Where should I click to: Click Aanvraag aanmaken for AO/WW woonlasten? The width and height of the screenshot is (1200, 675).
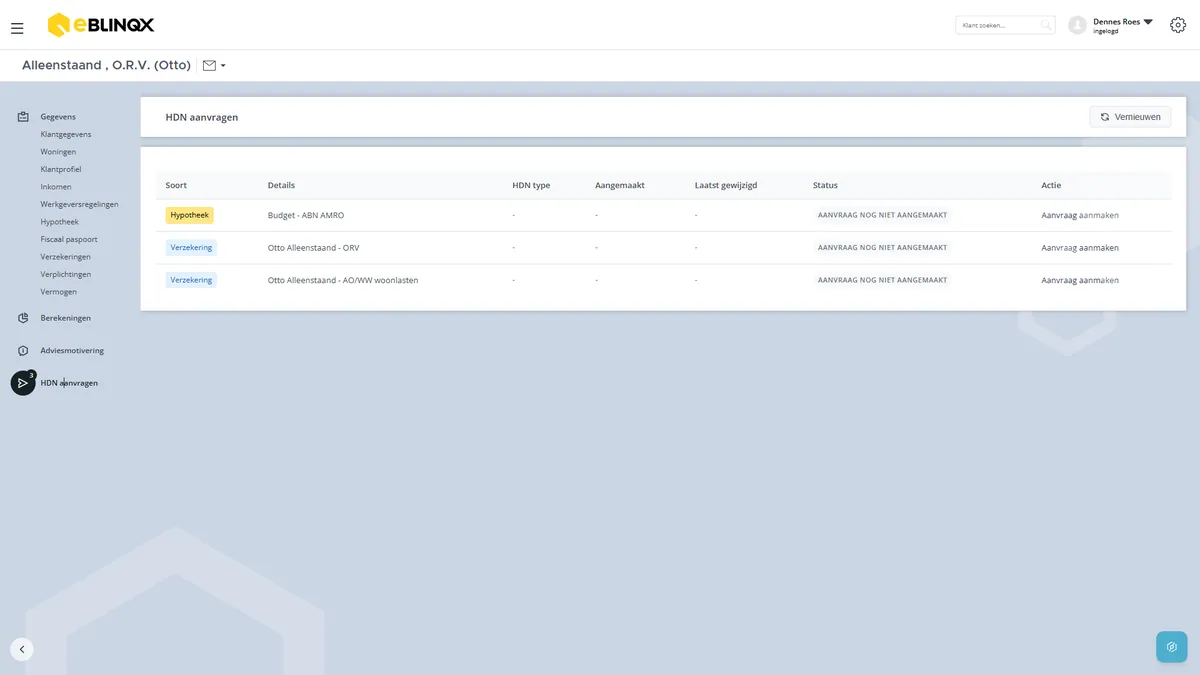click(1080, 280)
